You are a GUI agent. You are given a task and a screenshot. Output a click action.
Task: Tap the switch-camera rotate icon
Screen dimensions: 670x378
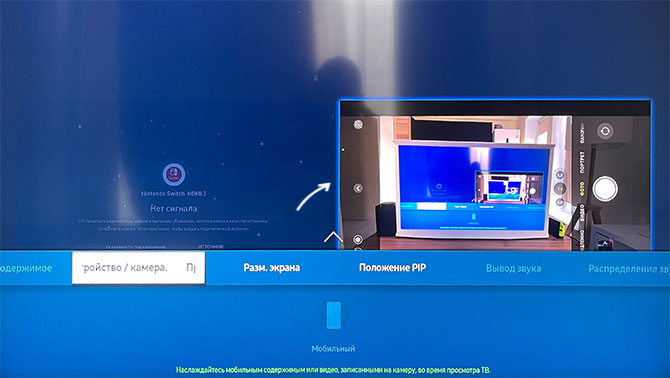pyautogui.click(x=605, y=131)
